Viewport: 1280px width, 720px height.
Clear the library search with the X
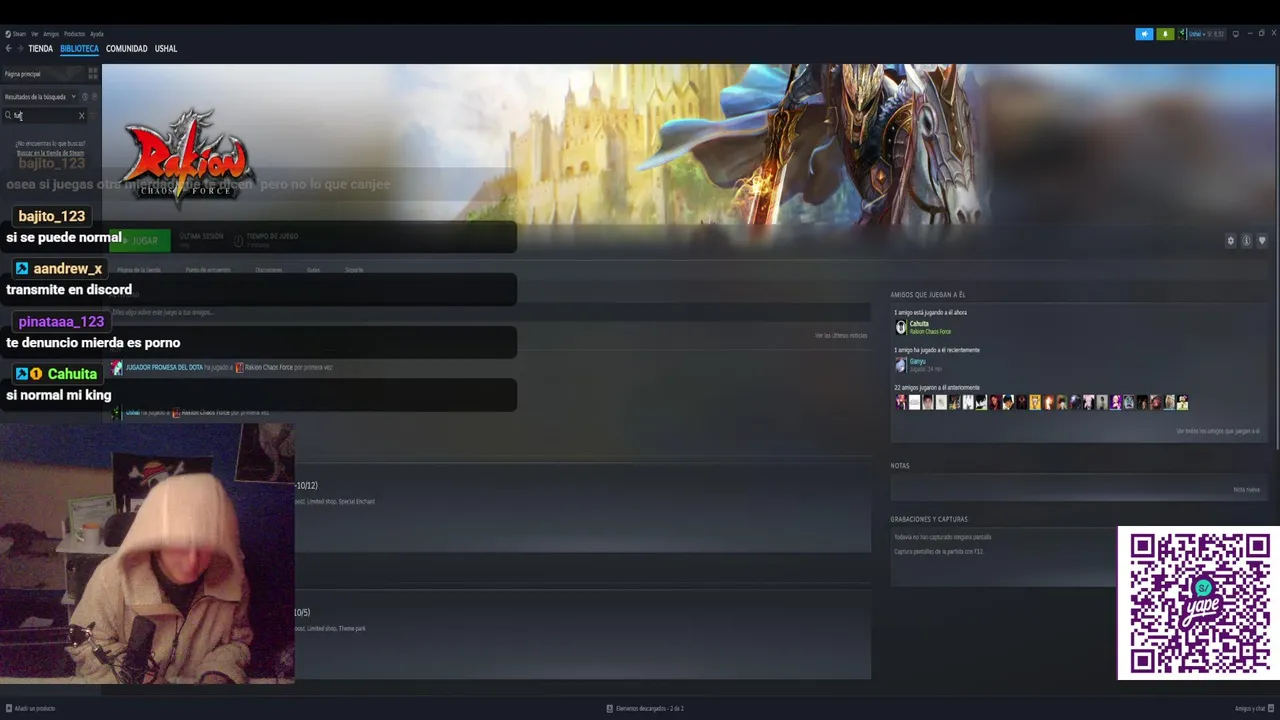tap(82, 116)
